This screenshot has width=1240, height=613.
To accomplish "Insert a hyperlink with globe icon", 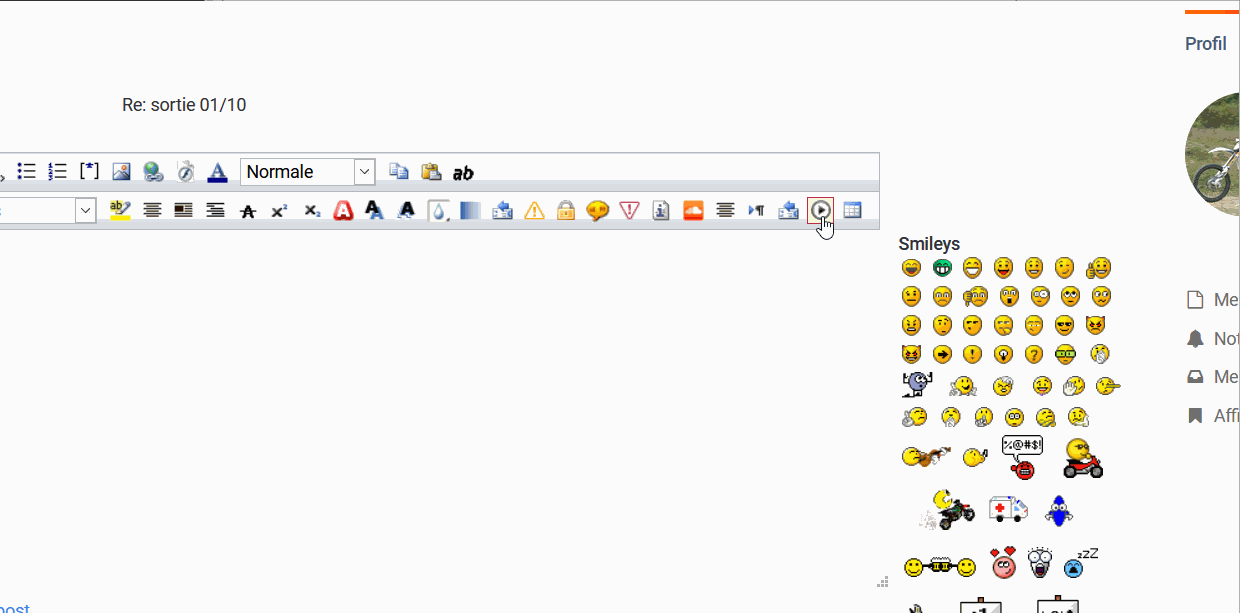I will tap(153, 171).
